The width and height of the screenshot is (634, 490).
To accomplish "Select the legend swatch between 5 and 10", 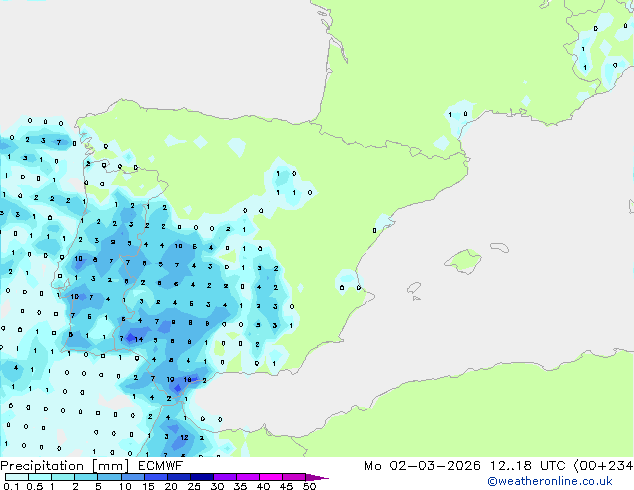I will click(x=109, y=477).
